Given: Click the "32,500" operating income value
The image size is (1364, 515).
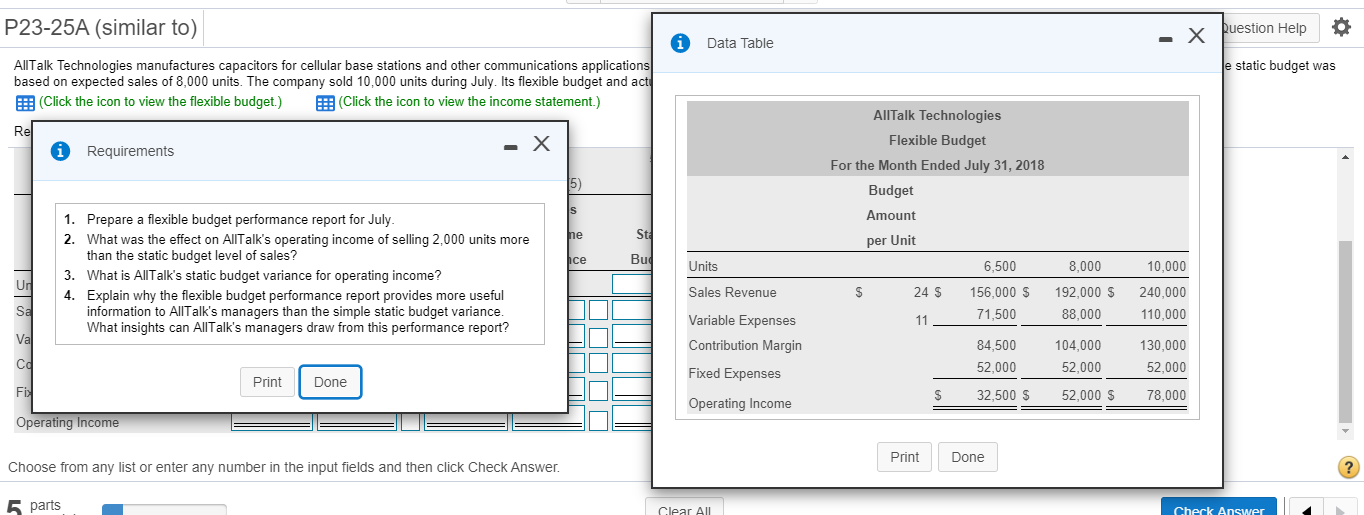Looking at the screenshot, I should tap(996, 395).
